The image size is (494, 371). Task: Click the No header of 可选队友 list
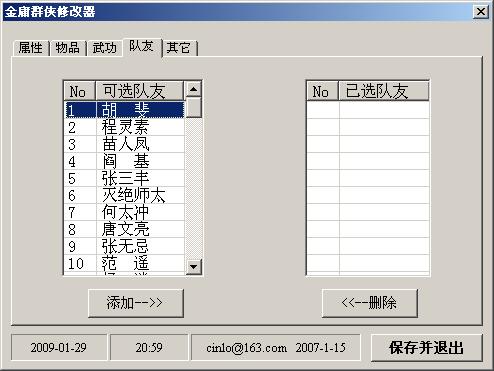click(80, 91)
